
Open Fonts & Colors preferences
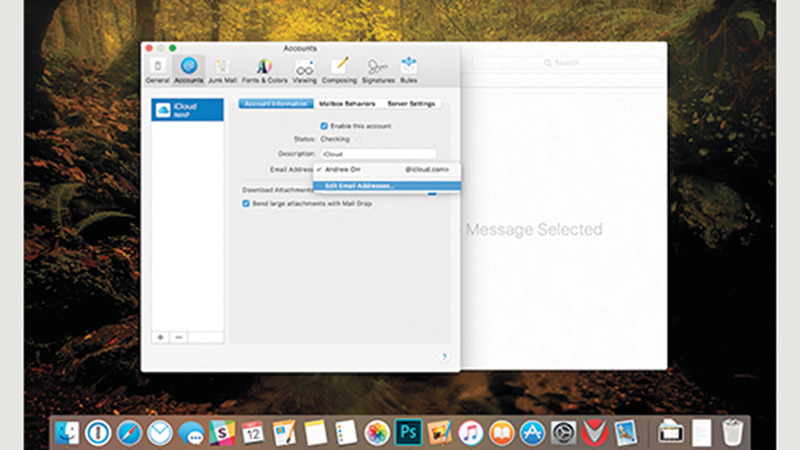coord(264,69)
